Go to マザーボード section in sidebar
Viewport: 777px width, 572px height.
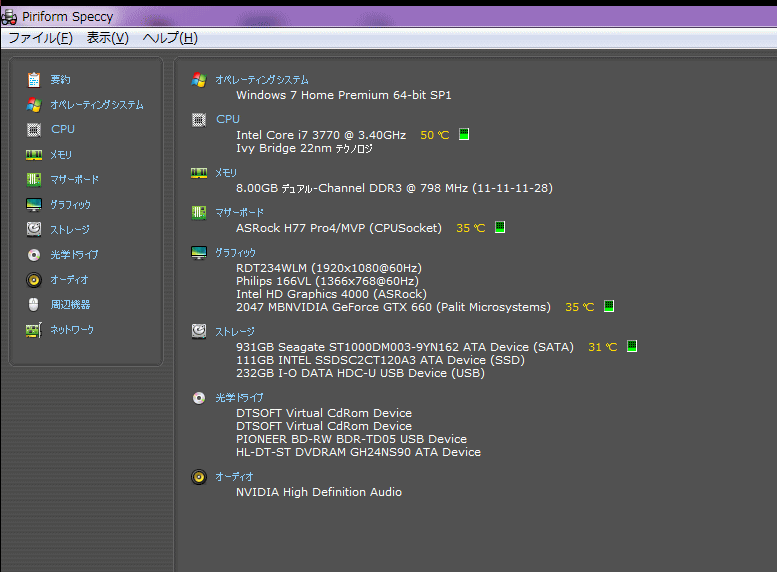(74, 179)
